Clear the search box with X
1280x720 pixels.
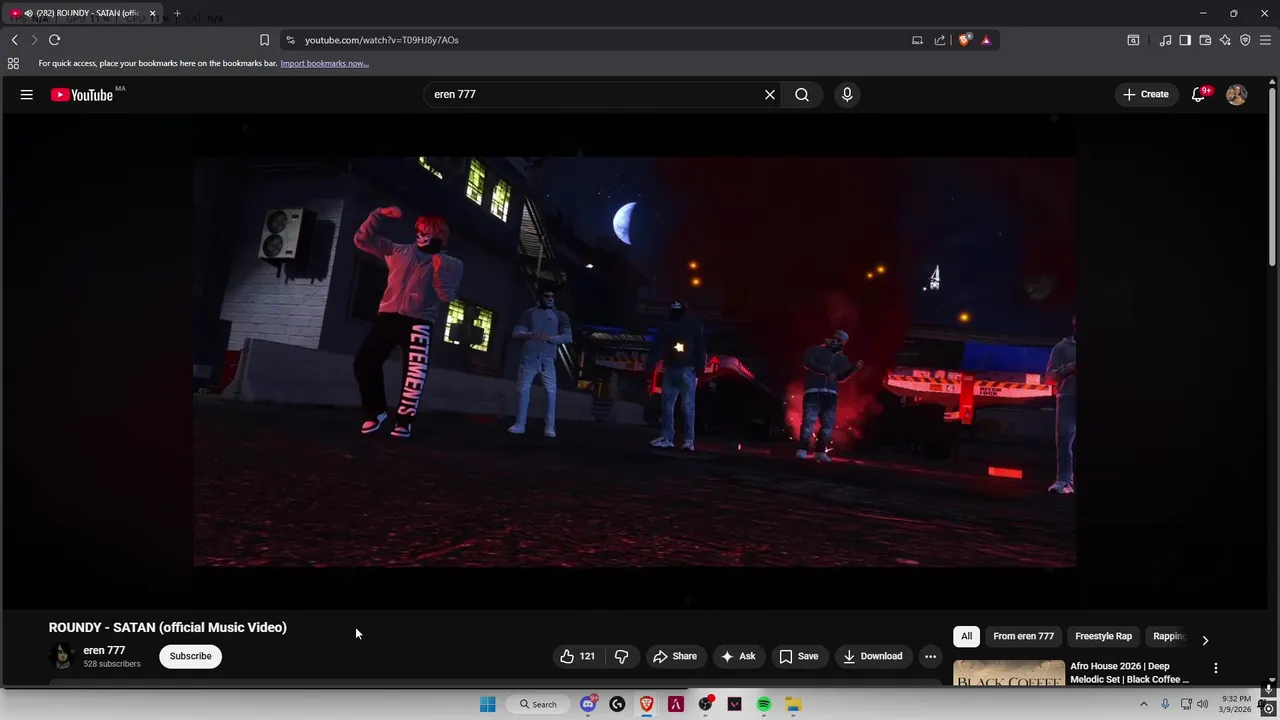click(x=770, y=94)
